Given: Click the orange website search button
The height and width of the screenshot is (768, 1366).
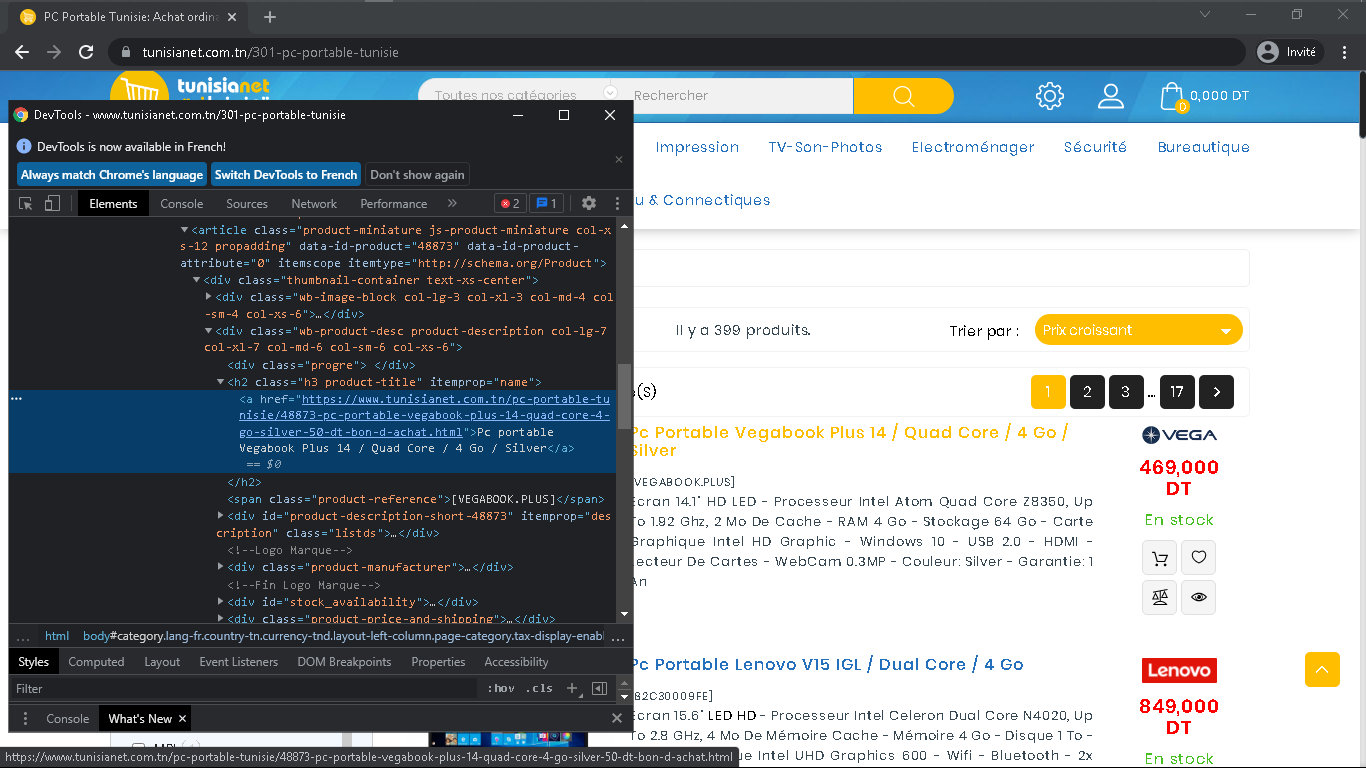Looking at the screenshot, I should click(903, 96).
